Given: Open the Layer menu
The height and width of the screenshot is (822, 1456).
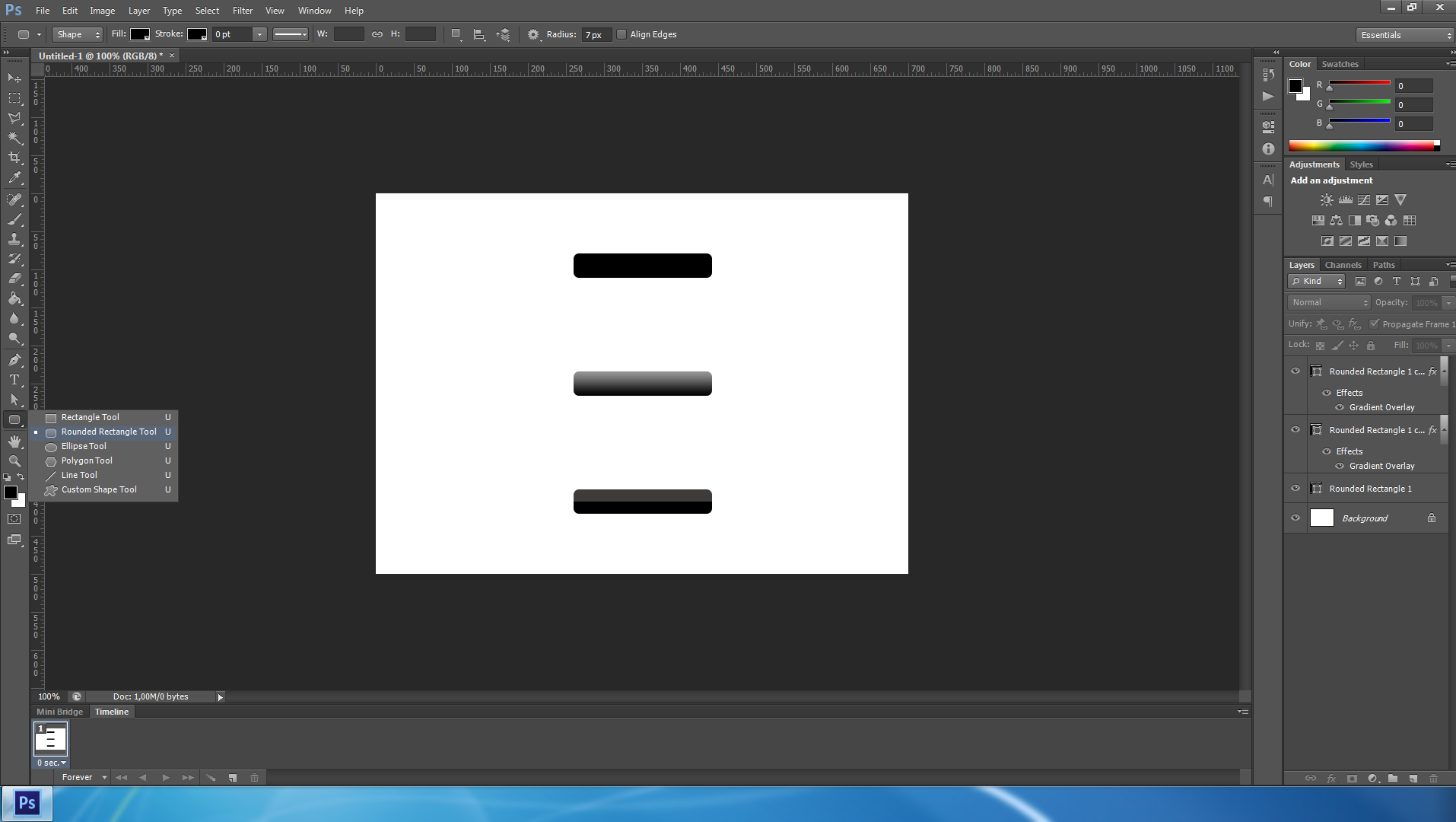Looking at the screenshot, I should (139, 11).
